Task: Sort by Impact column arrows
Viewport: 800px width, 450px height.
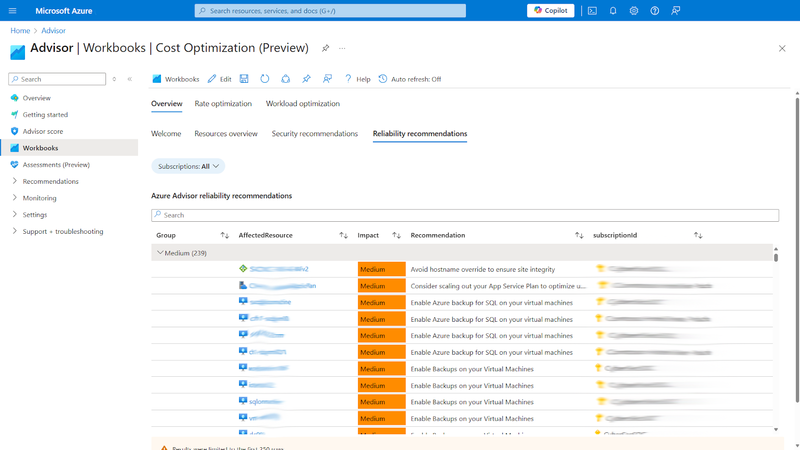Action: pyautogui.click(x=396, y=235)
